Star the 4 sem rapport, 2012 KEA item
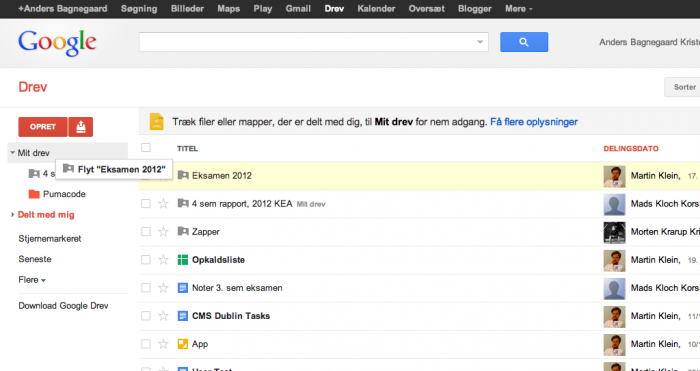This screenshot has width=700, height=371. point(163,204)
